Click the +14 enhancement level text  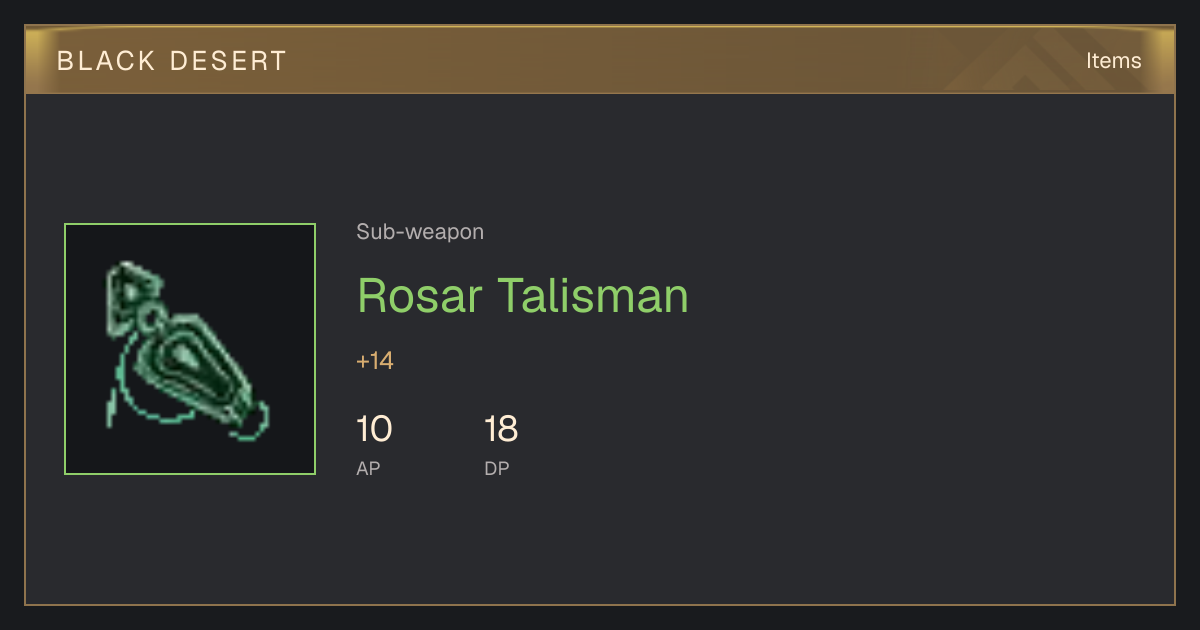(375, 361)
